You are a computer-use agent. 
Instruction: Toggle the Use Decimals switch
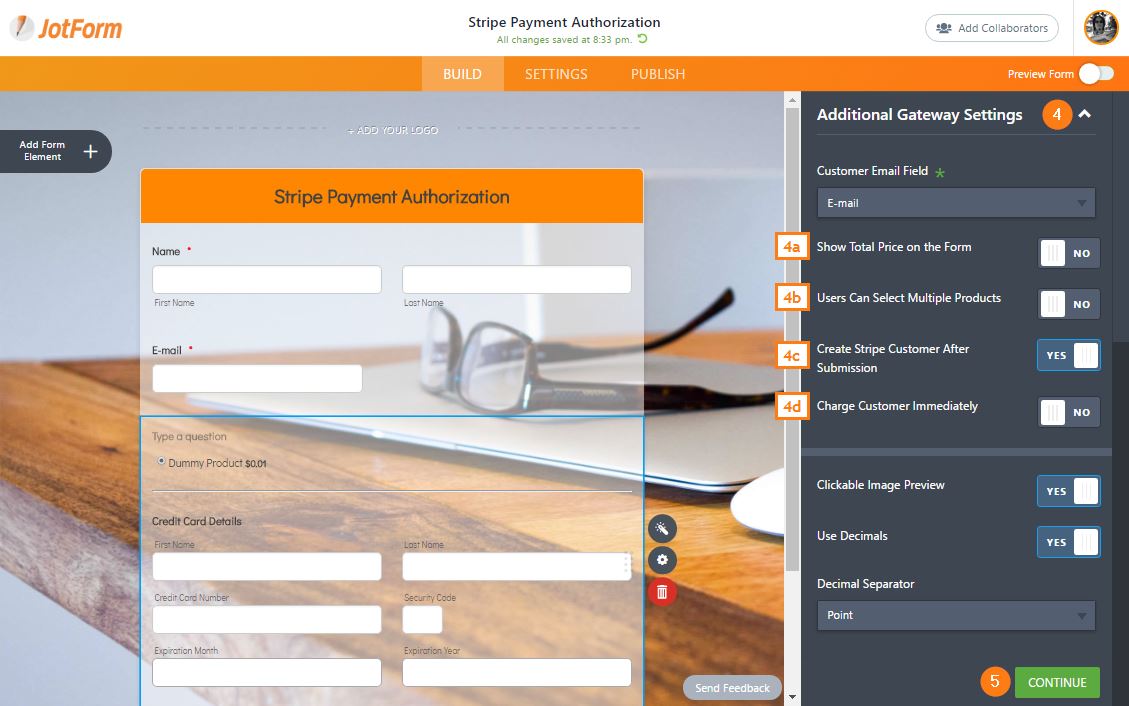1069,543
